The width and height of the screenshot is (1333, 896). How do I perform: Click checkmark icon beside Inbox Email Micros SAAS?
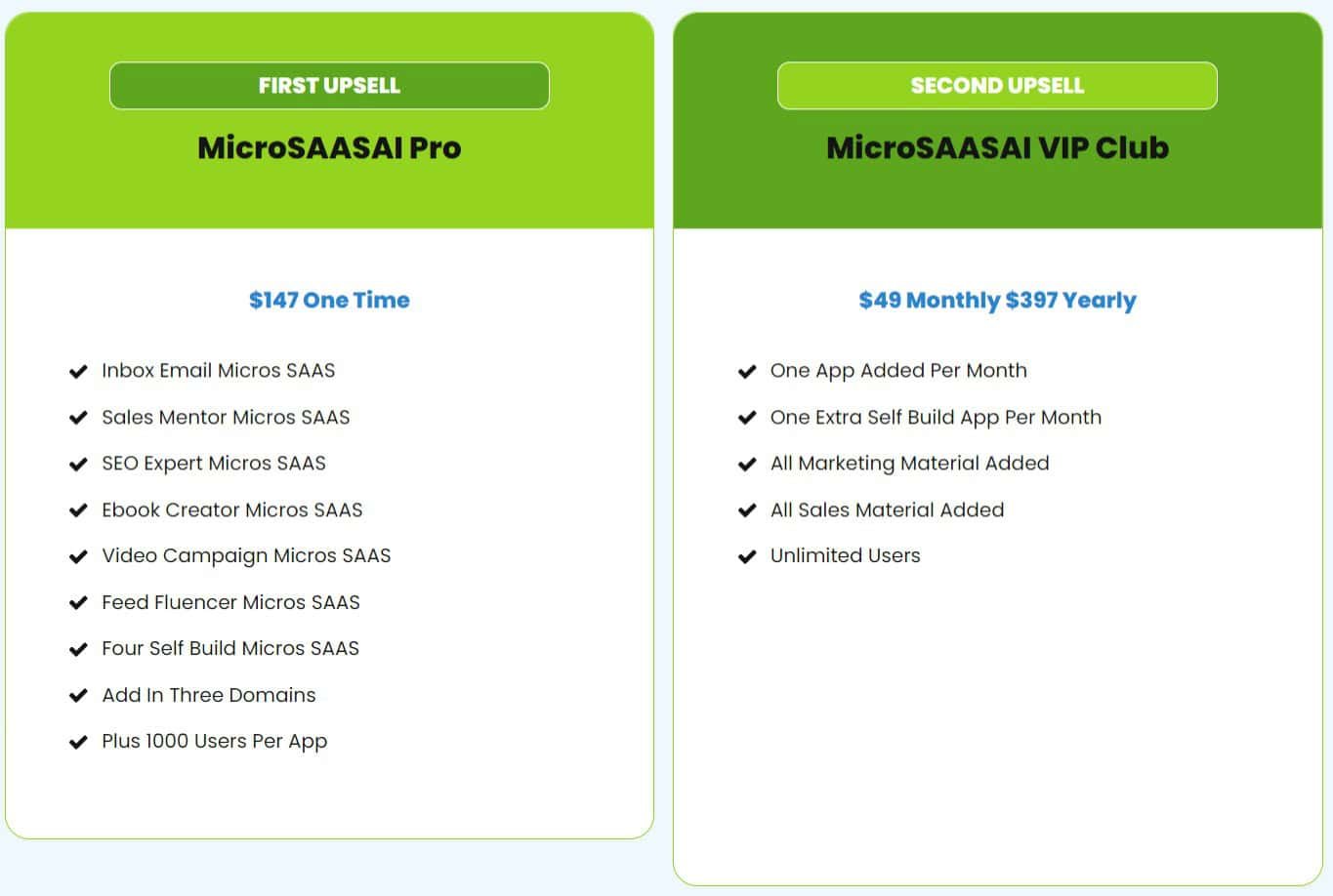coord(78,372)
